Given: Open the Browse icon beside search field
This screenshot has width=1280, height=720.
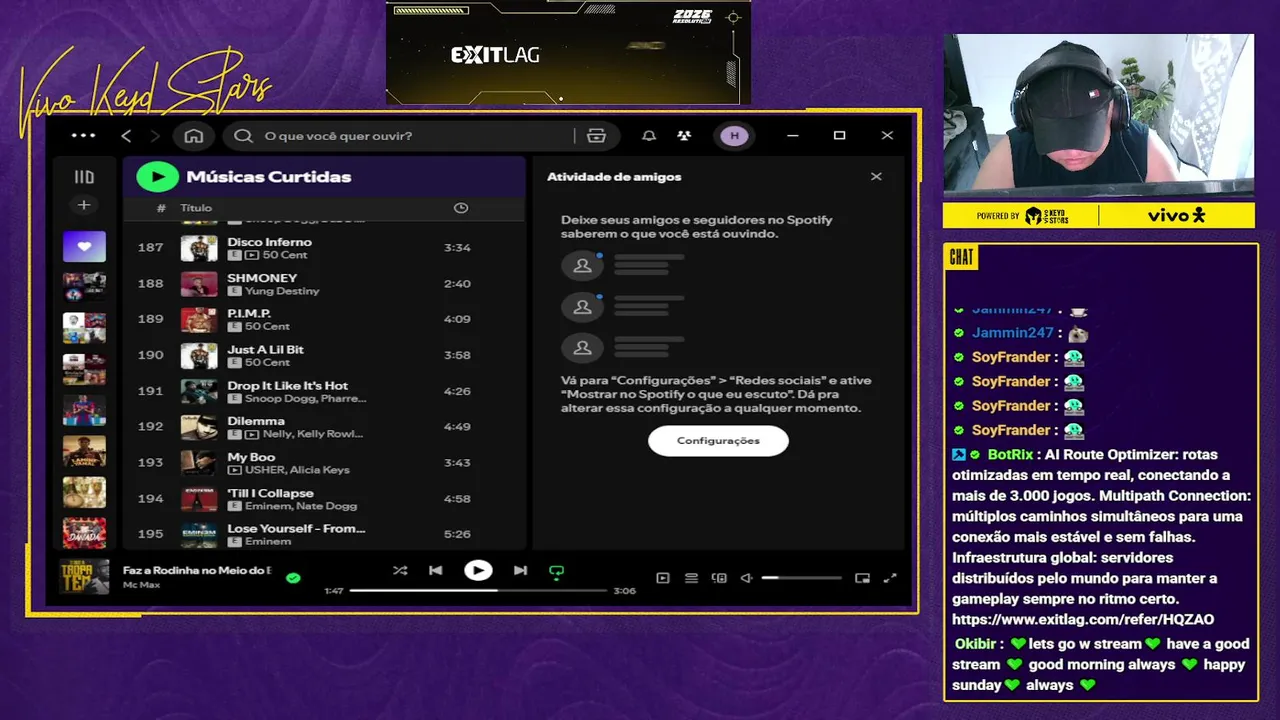Looking at the screenshot, I should pos(597,136).
